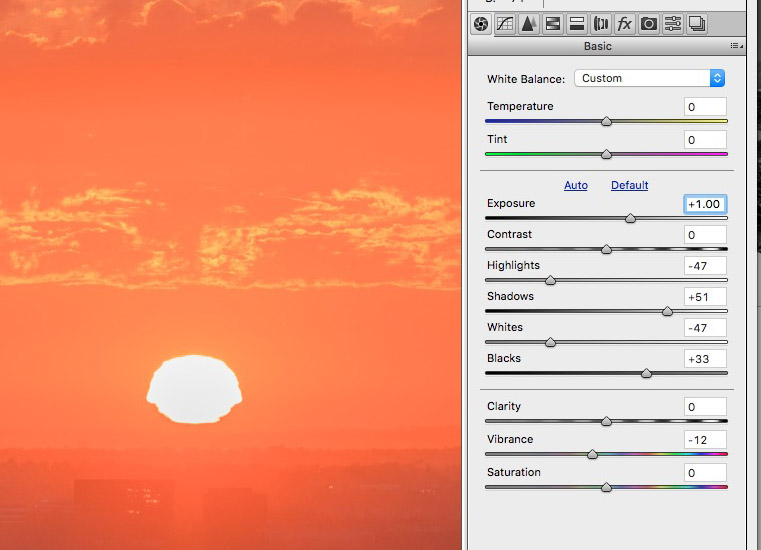This screenshot has height=550, width=761.
Task: Click the Blacks slider handle
Action: point(646,374)
